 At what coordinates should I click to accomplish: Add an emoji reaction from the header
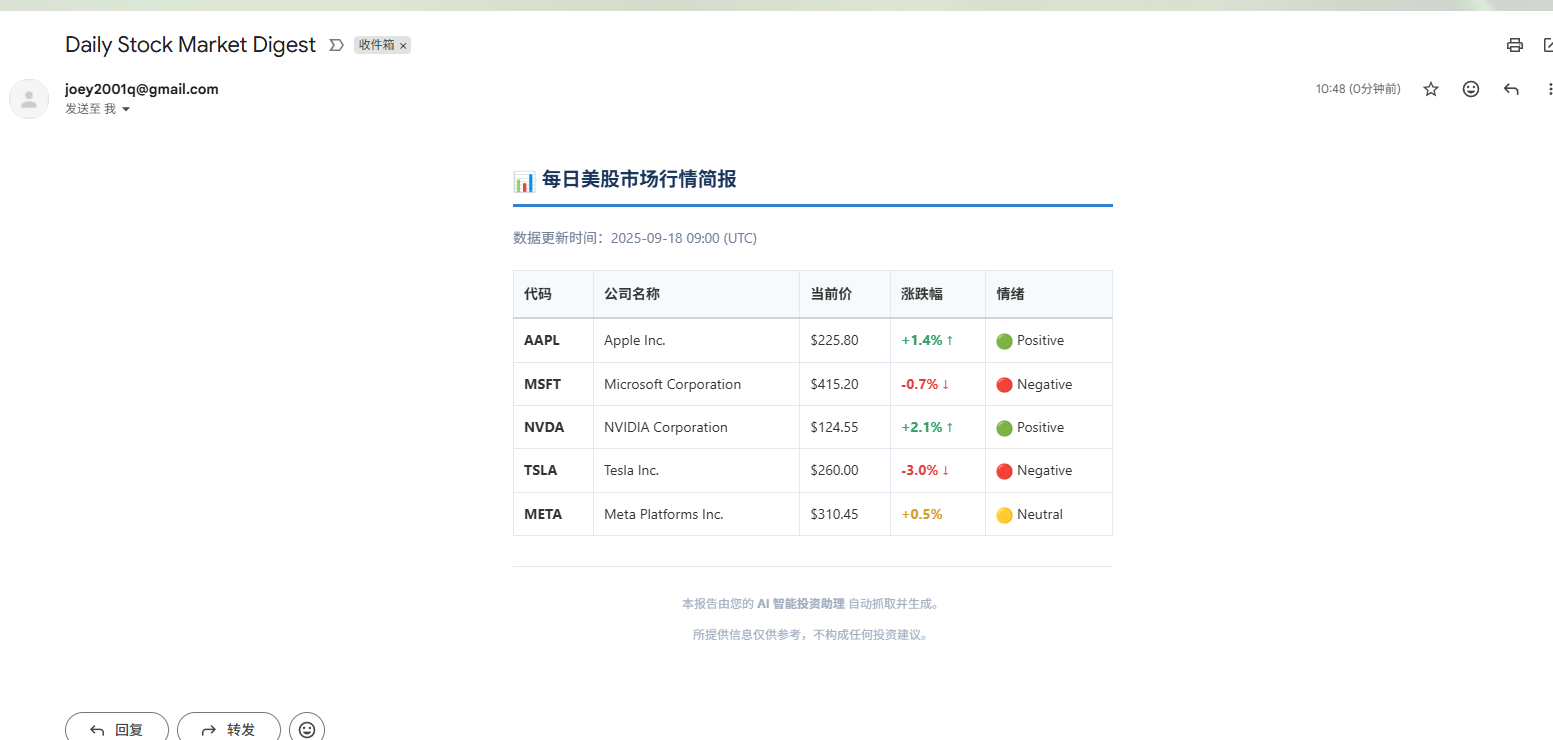(1471, 89)
